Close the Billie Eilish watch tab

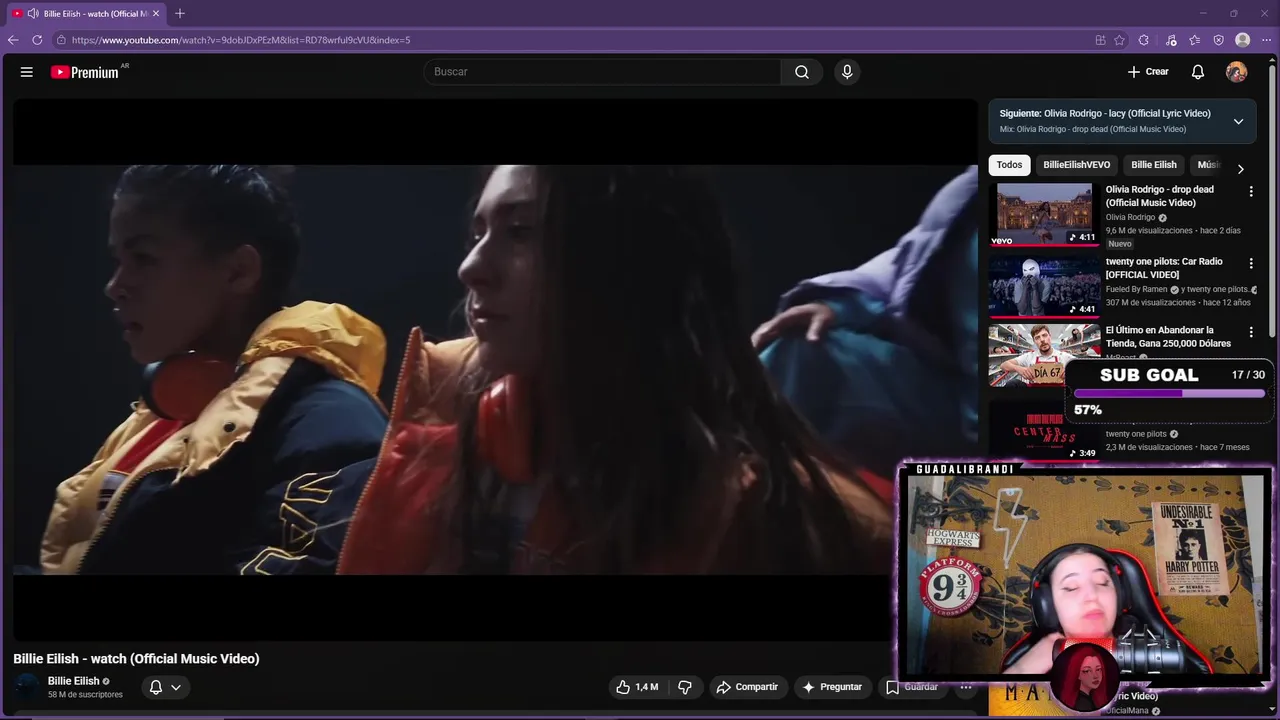[x=156, y=13]
